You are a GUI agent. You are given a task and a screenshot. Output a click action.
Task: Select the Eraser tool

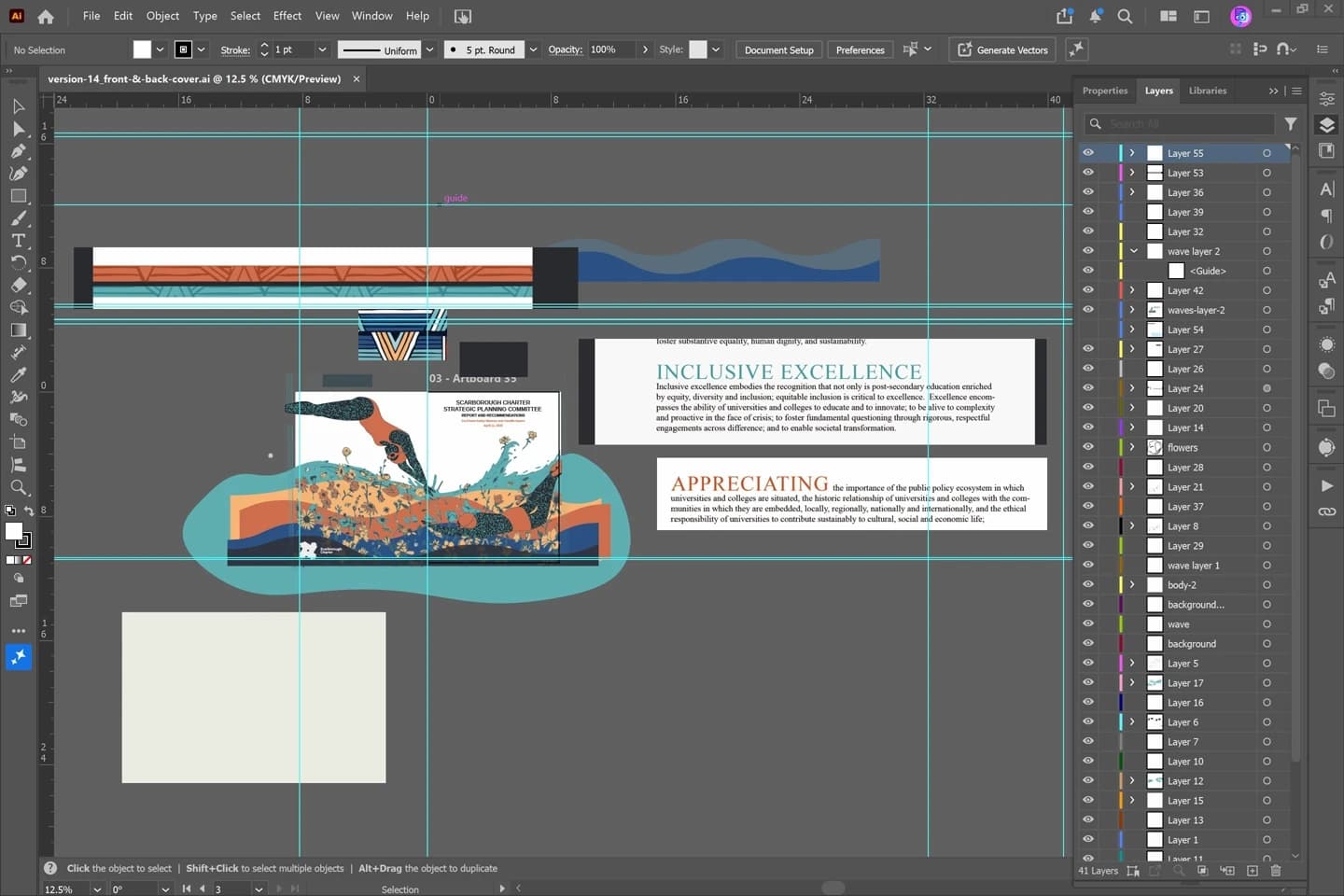click(x=19, y=286)
